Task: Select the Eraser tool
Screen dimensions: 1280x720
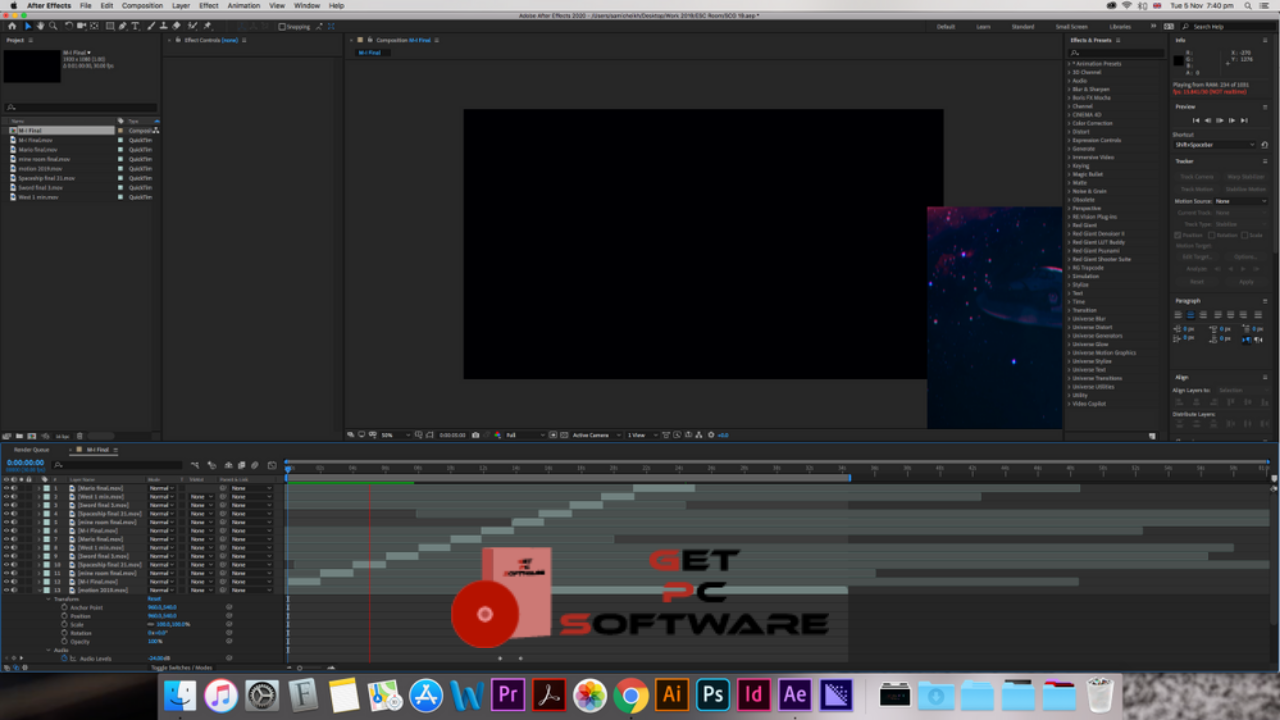Action: (x=176, y=26)
